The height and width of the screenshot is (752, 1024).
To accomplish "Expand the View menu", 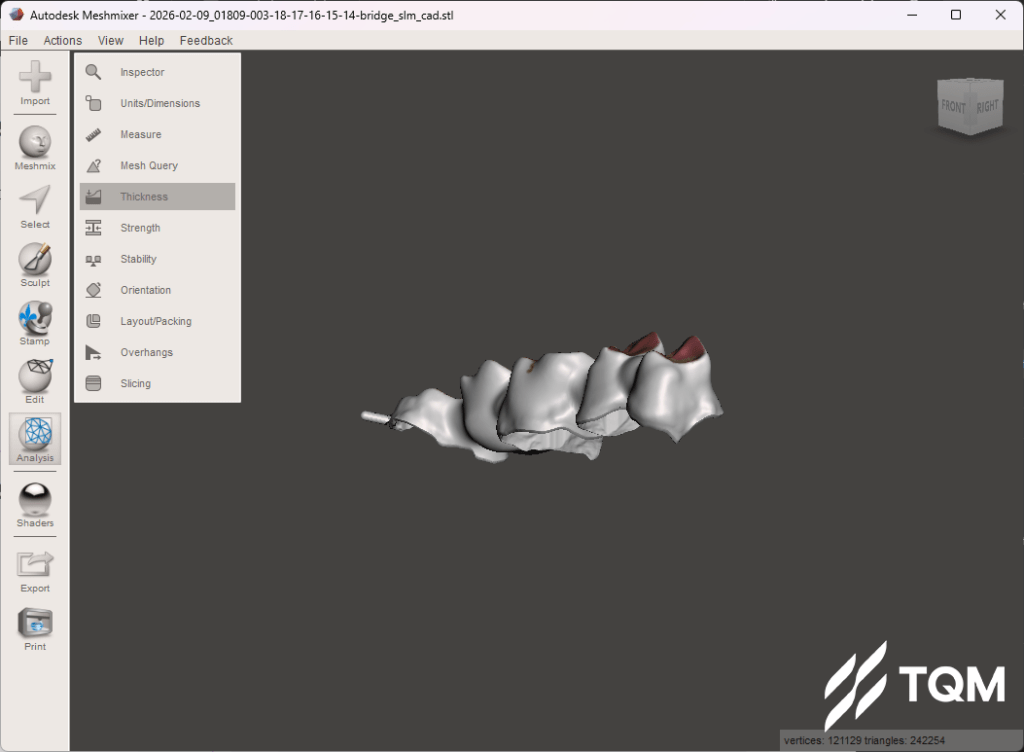I will (111, 40).
